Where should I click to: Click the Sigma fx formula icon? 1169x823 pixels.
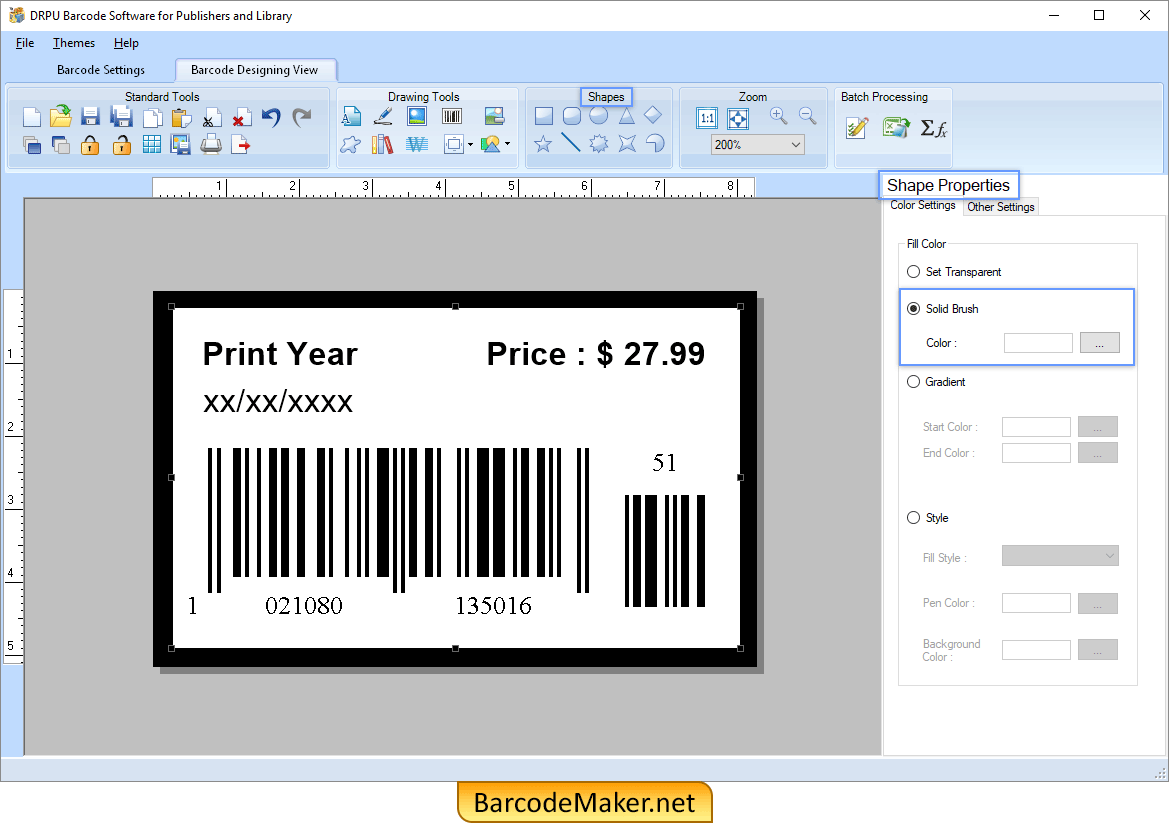tap(933, 128)
